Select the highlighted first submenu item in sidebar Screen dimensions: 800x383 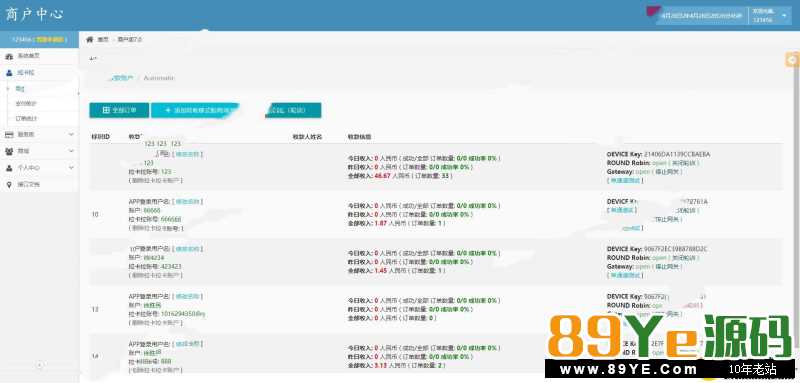20,89
